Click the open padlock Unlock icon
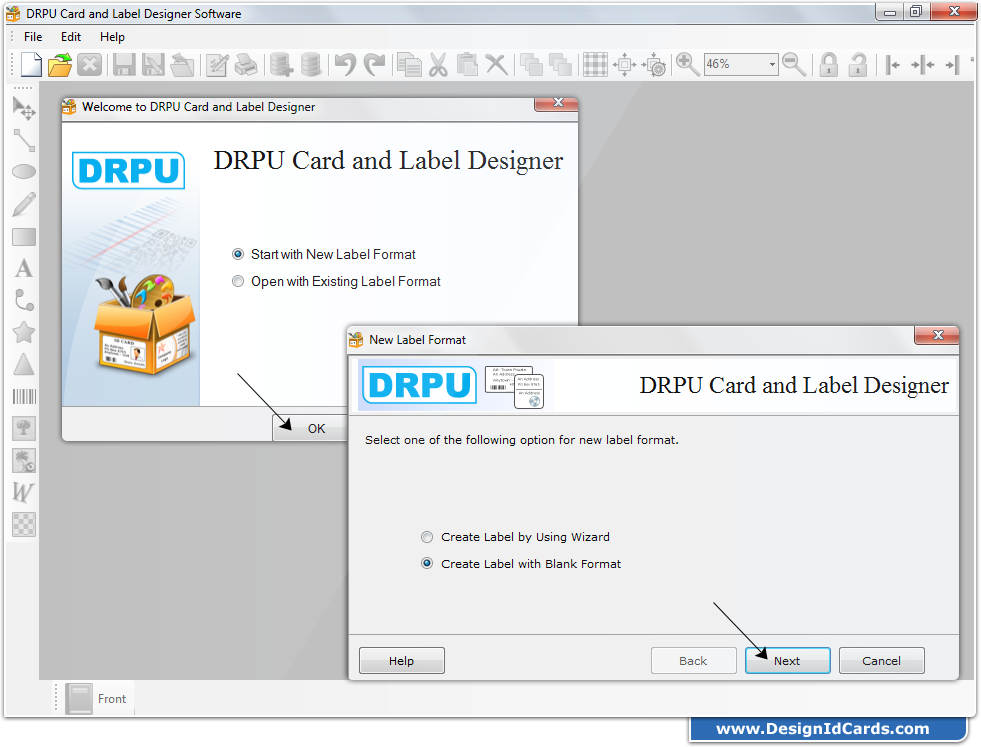 pyautogui.click(x=858, y=64)
